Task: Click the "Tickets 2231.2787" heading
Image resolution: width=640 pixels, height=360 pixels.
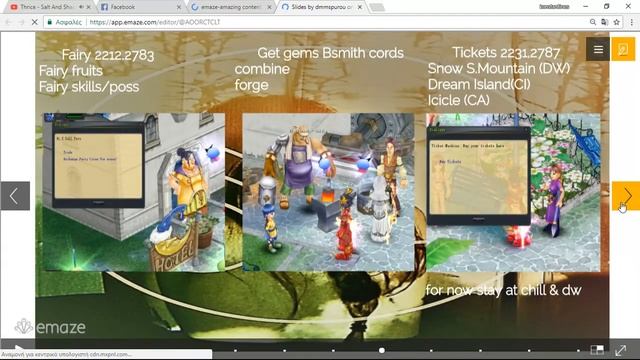Action: [506, 52]
